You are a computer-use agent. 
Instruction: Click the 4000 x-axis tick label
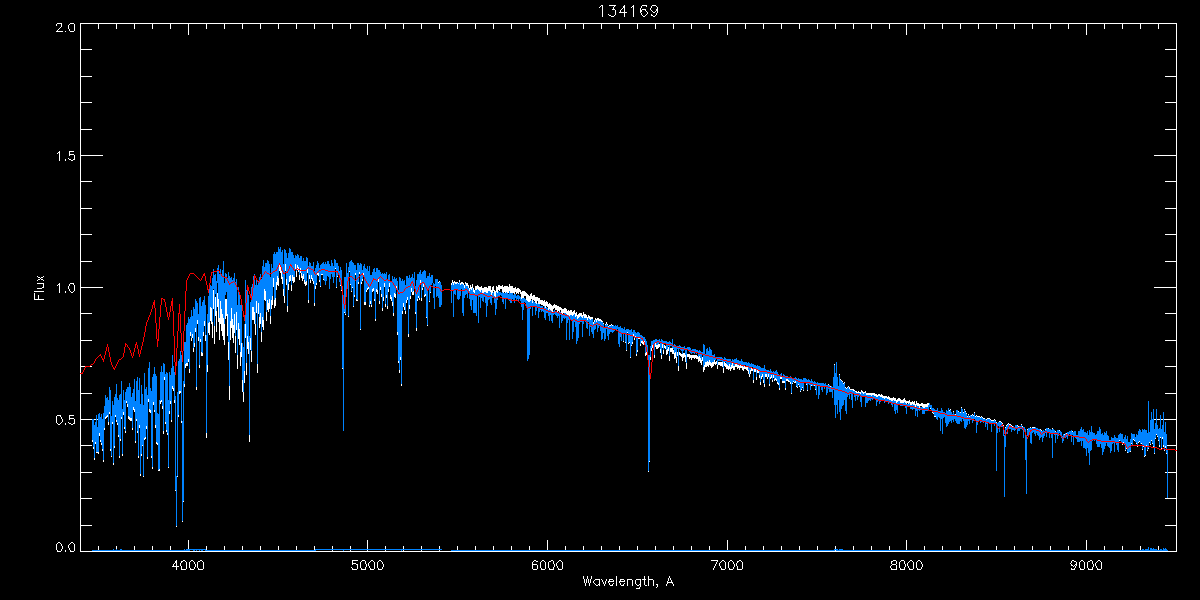[188, 564]
